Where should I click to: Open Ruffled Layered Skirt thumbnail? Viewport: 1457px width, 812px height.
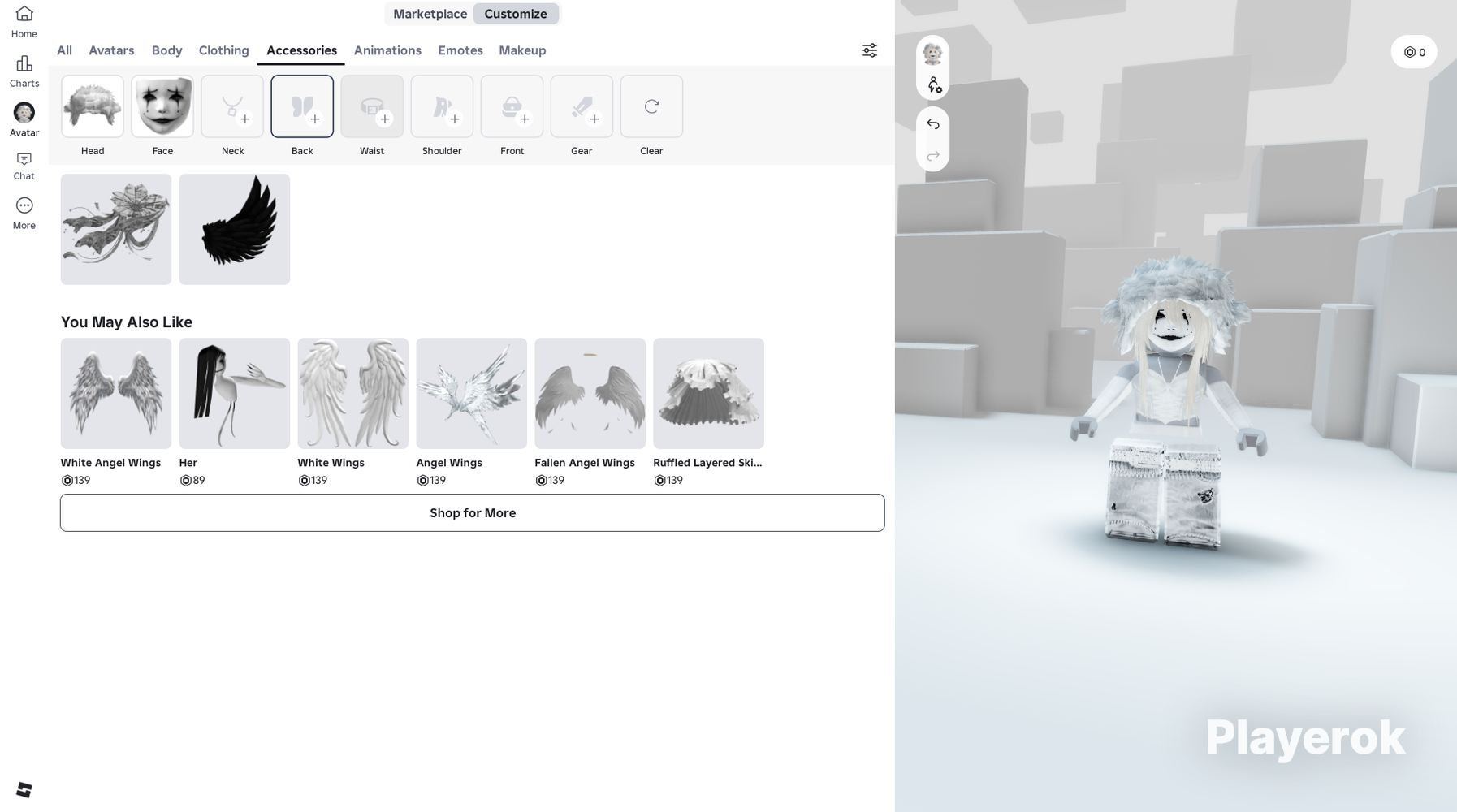pyautogui.click(x=709, y=393)
